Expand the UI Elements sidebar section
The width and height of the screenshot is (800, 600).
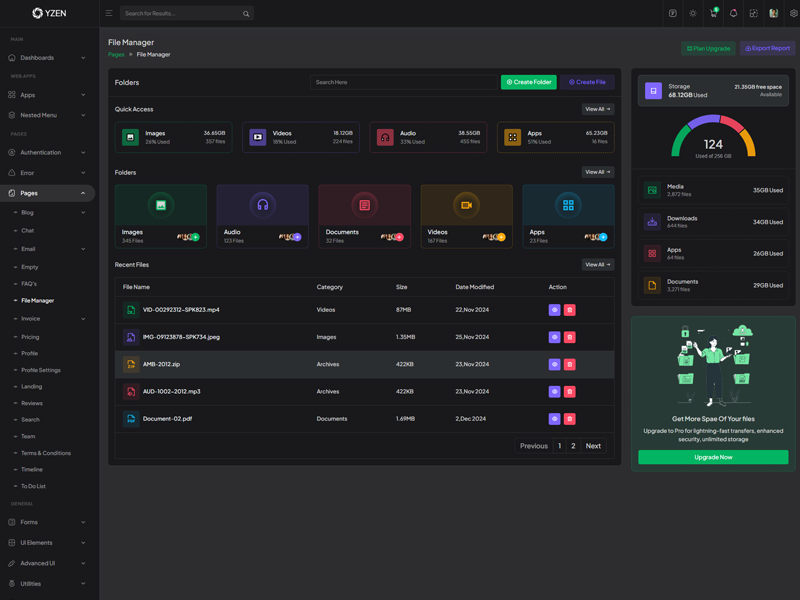click(48, 543)
